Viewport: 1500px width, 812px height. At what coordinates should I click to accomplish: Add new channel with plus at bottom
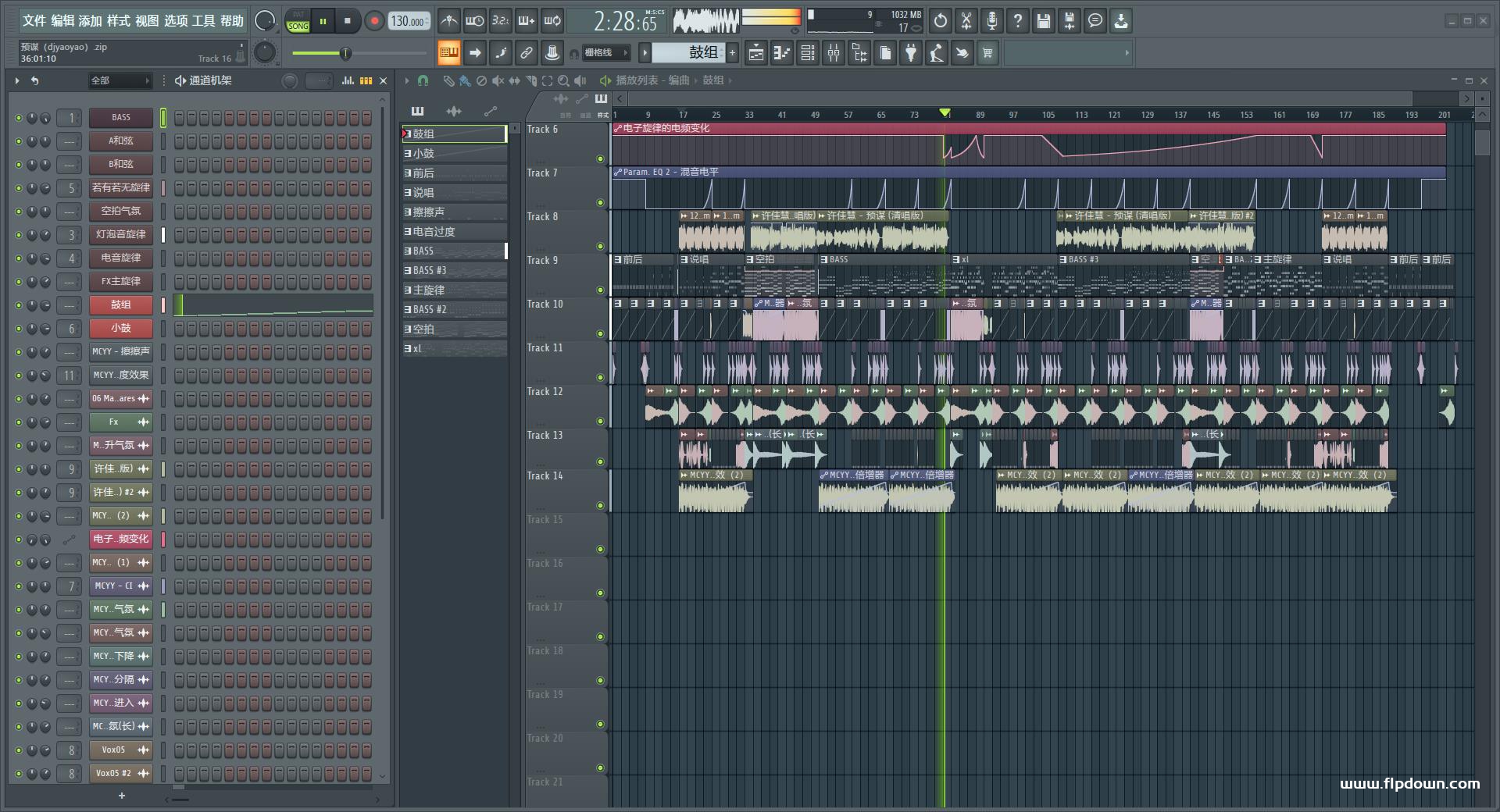tap(121, 796)
